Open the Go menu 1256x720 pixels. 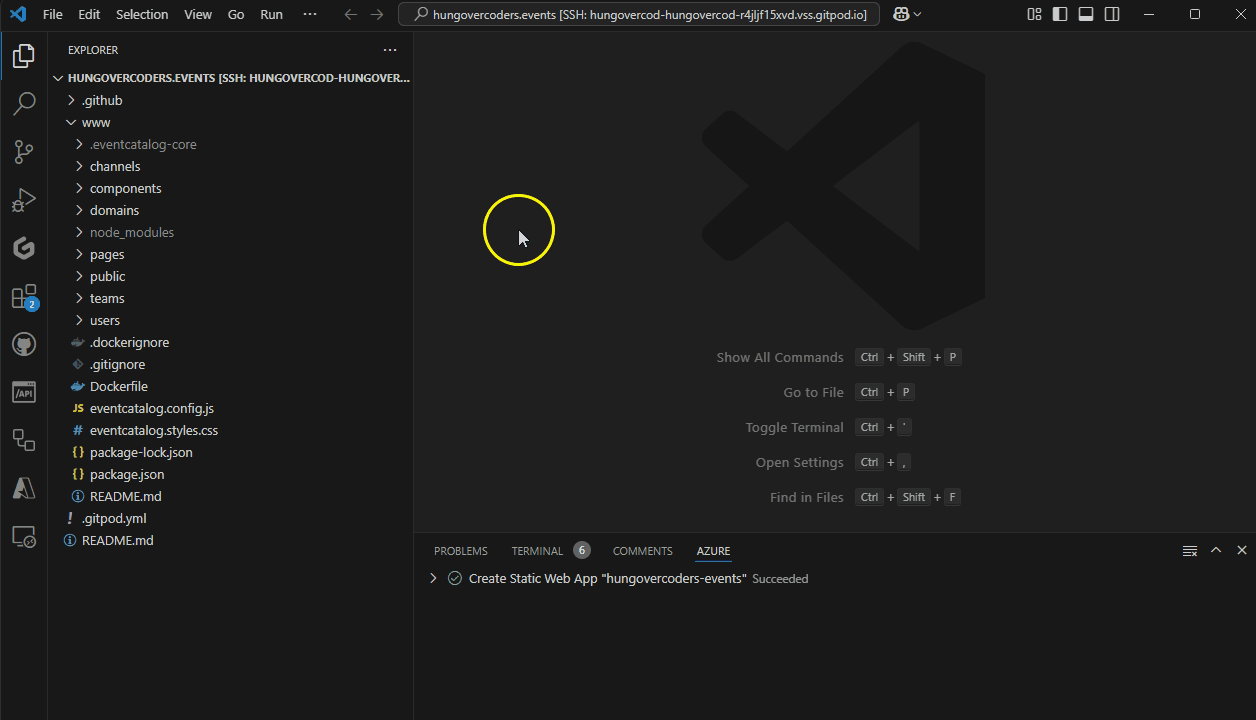point(236,14)
